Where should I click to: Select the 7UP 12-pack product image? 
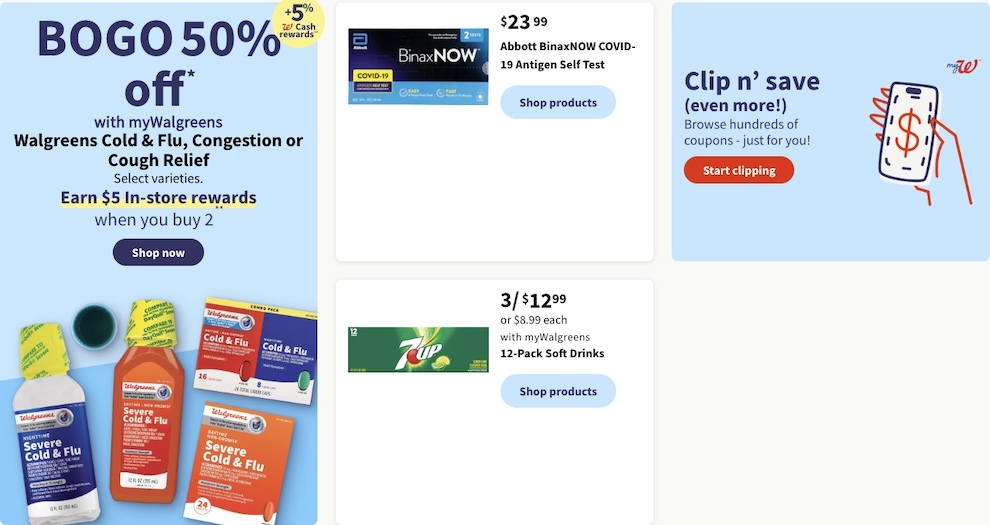tap(418, 350)
